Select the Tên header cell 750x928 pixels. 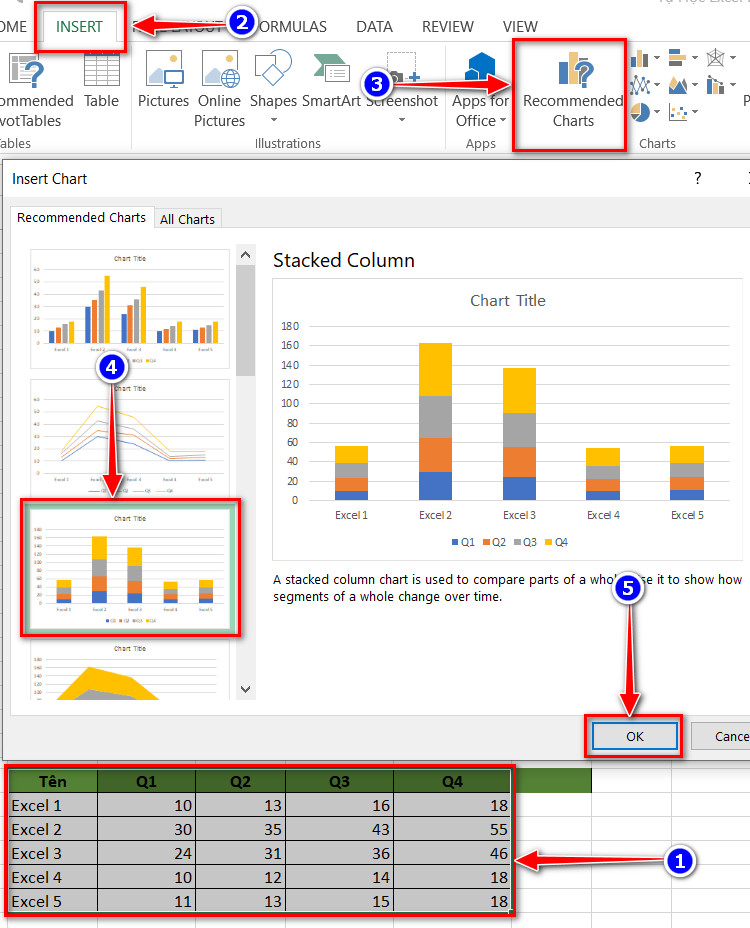pos(53,781)
